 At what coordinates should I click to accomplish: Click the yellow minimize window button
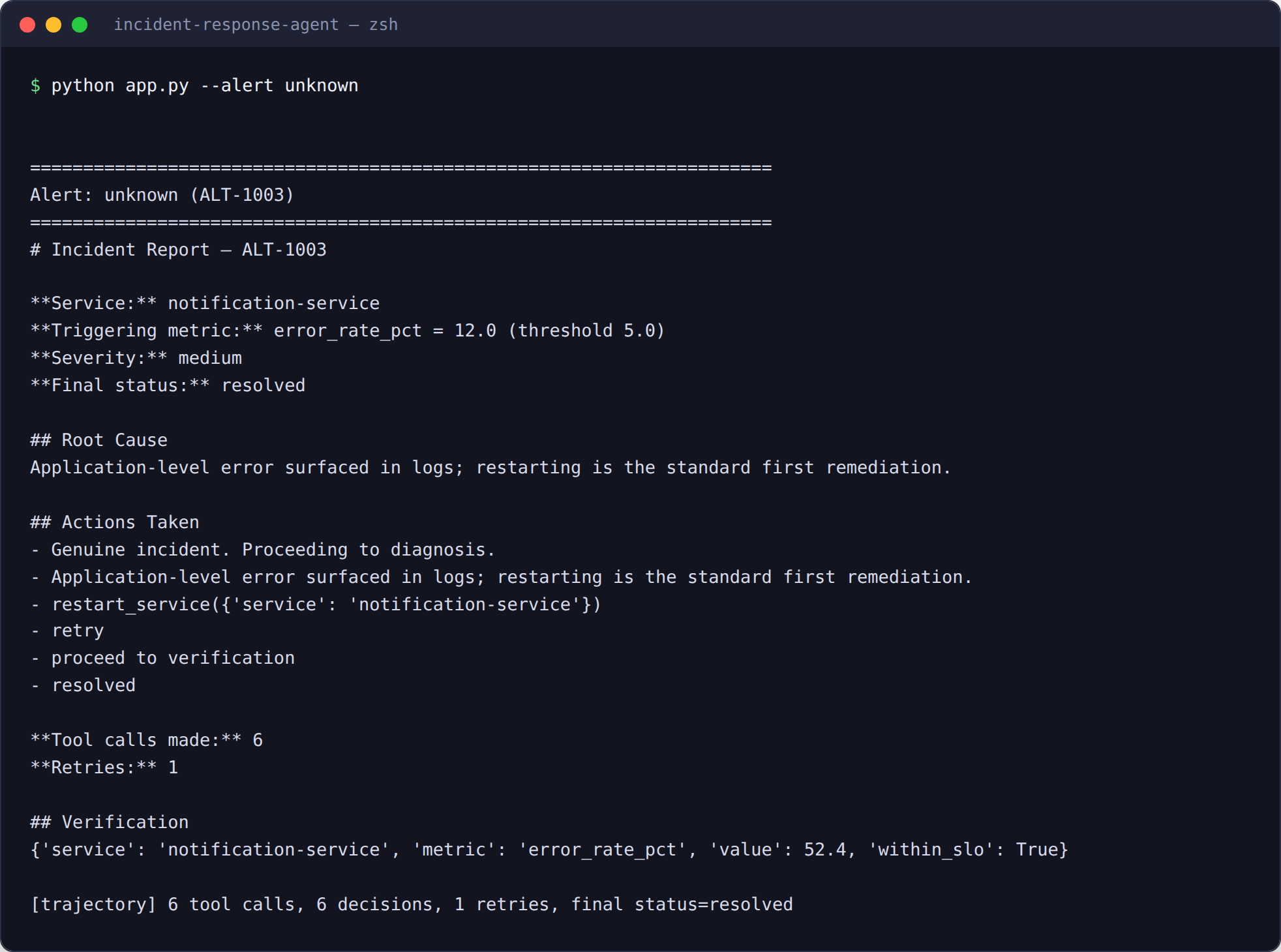click(53, 25)
